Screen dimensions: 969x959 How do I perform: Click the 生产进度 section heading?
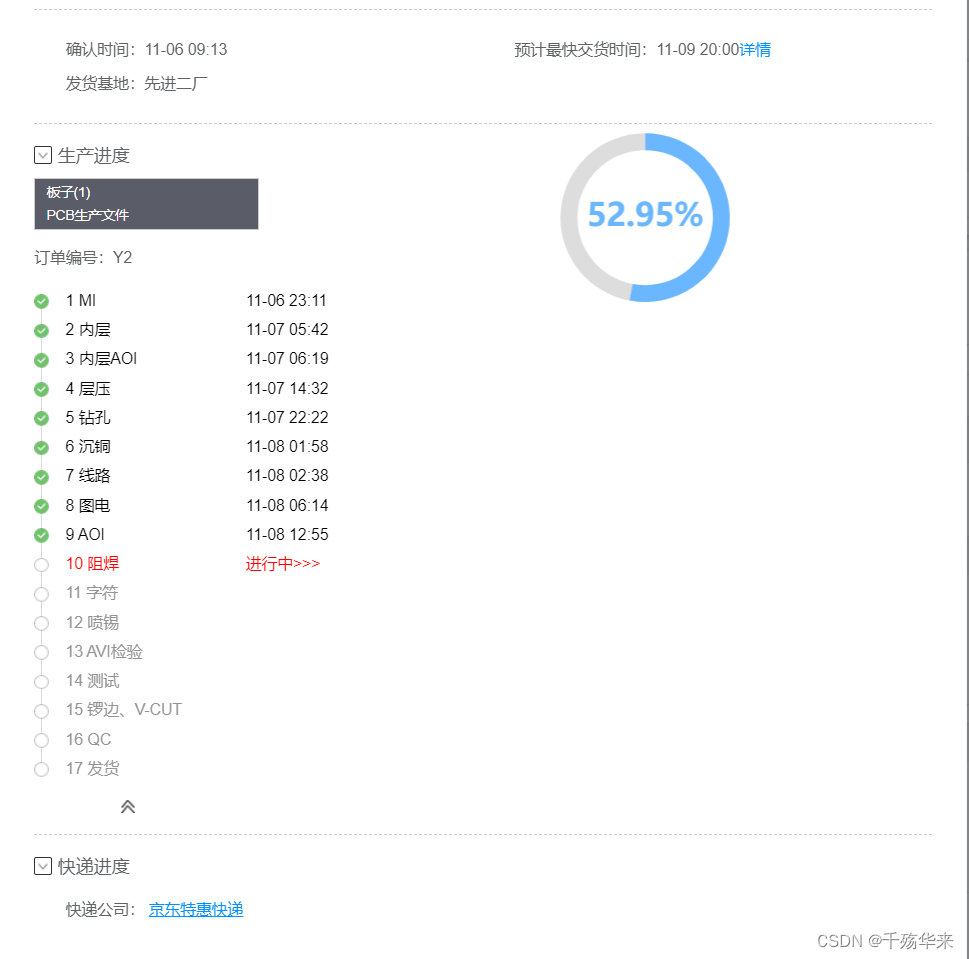coord(94,155)
